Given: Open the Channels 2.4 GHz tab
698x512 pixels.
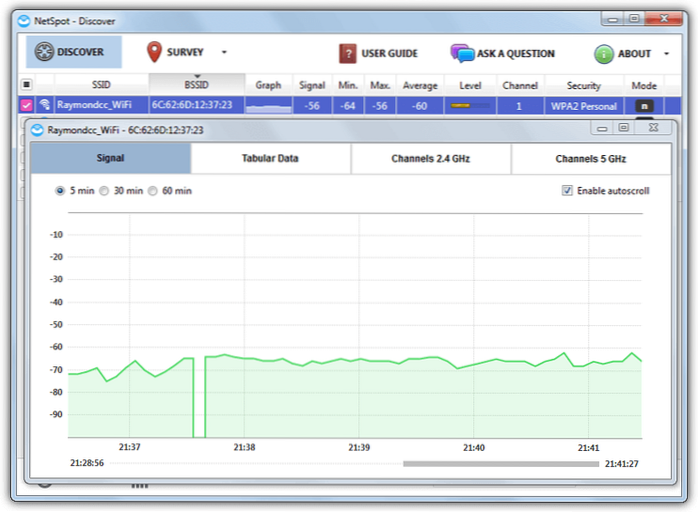Looking at the screenshot, I should pyautogui.click(x=430, y=158).
